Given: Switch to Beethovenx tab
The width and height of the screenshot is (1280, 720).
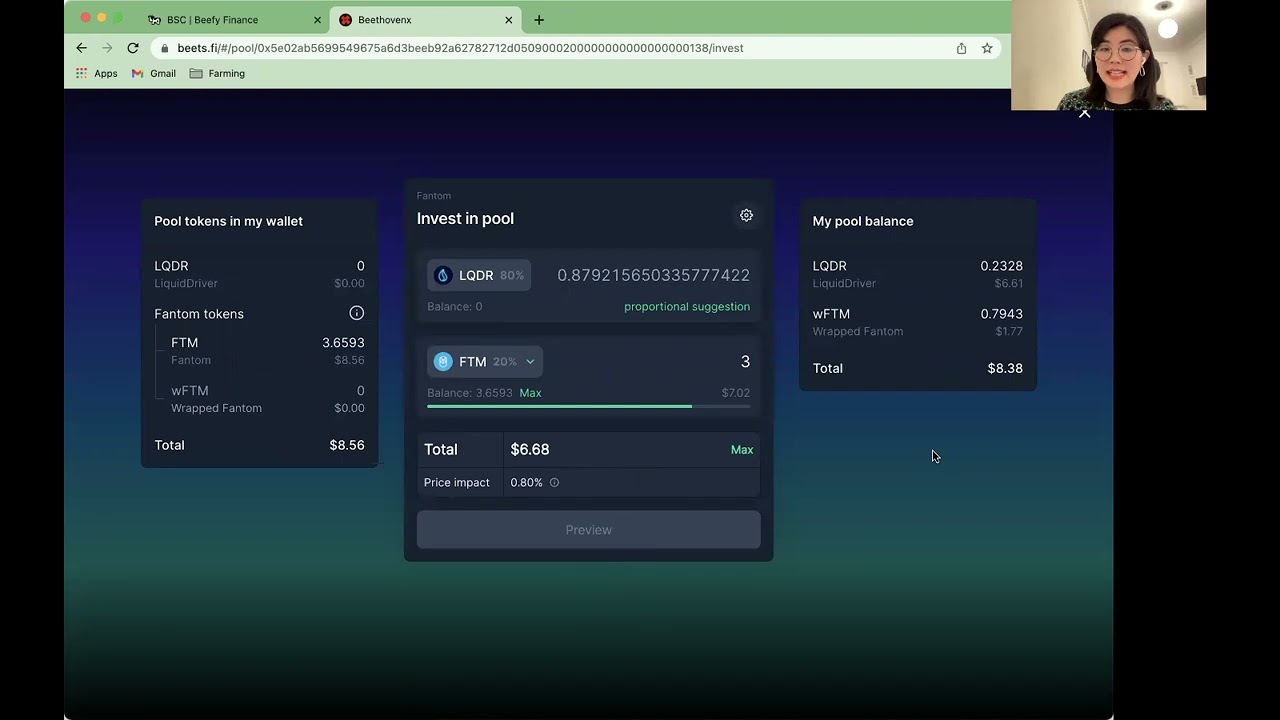Looking at the screenshot, I should click(x=426, y=20).
